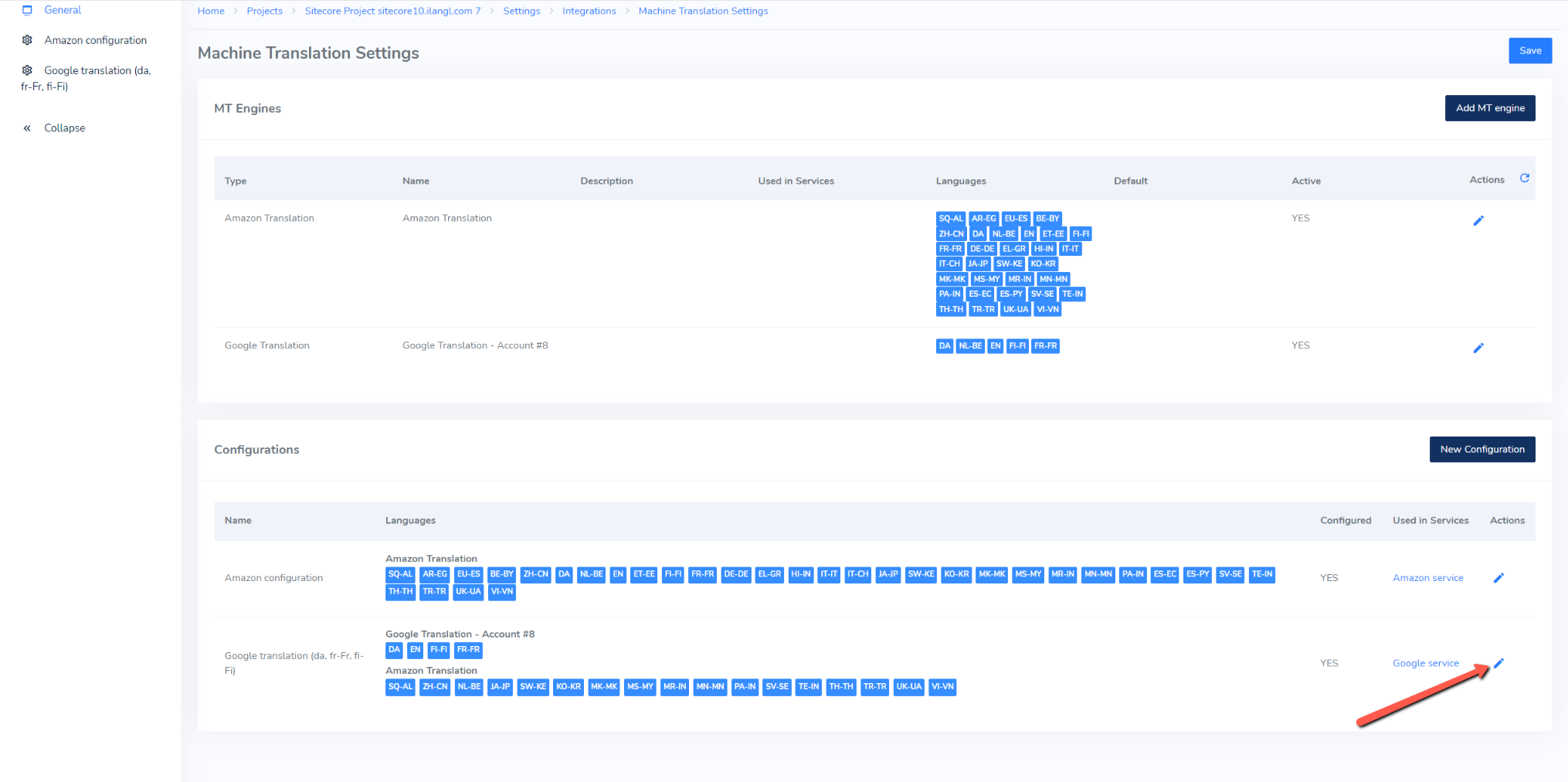Image resolution: width=1568 pixels, height=782 pixels.
Task: Refresh the MT Engines table
Action: click(x=1525, y=178)
